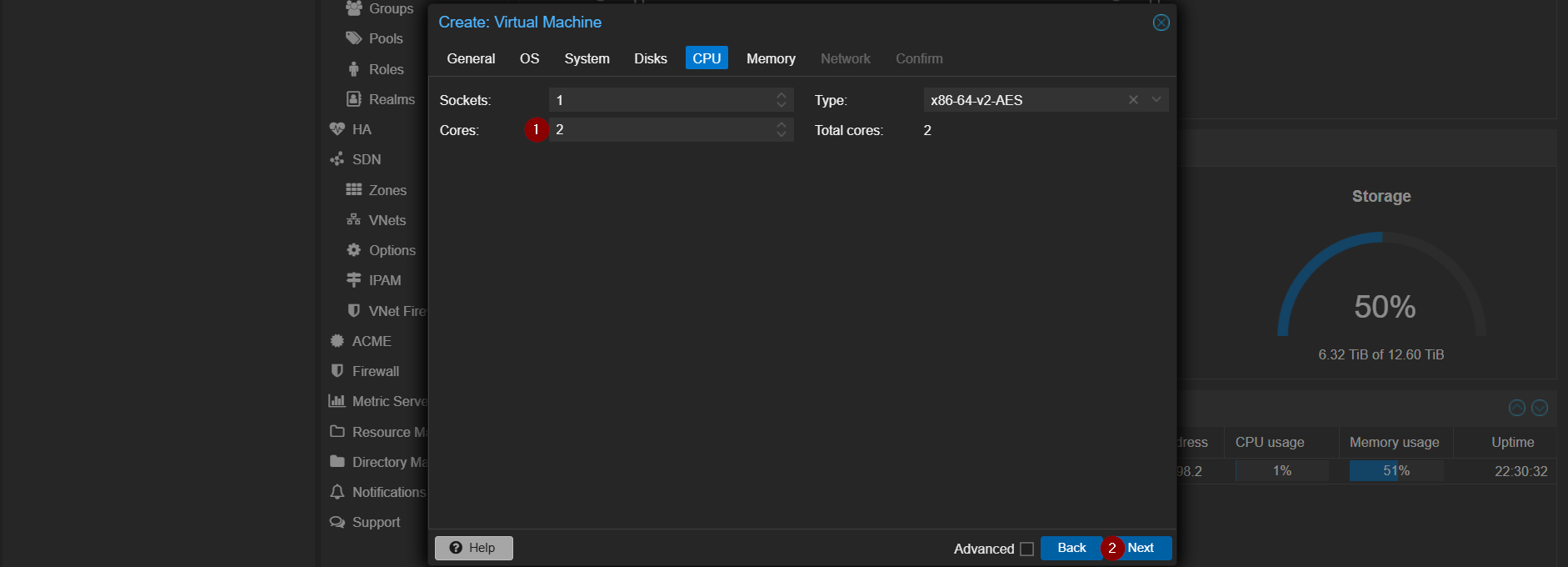1568x567 pixels.
Task: Open the CPU Type dropdown arrow
Action: click(1156, 100)
